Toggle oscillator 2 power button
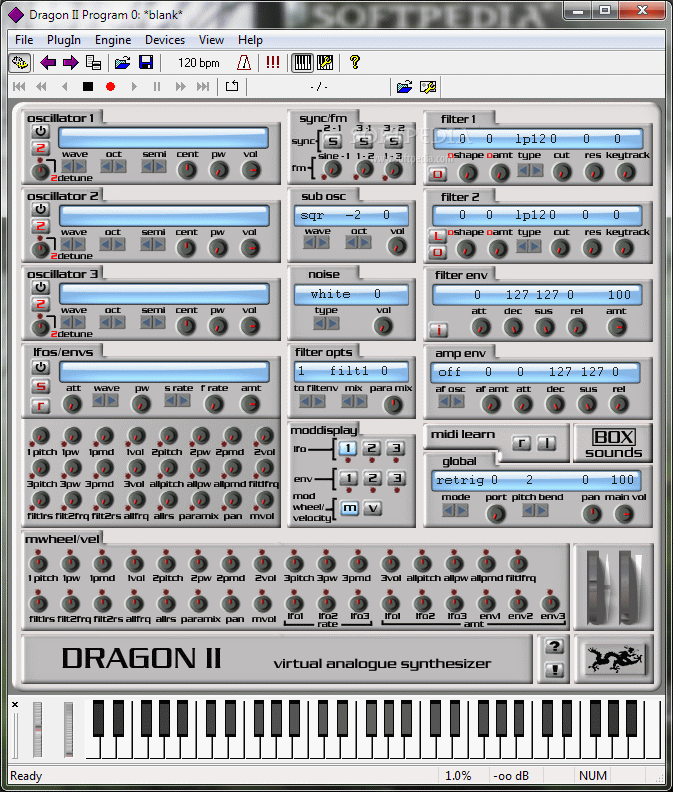This screenshot has width=673, height=792. pyautogui.click(x=40, y=209)
